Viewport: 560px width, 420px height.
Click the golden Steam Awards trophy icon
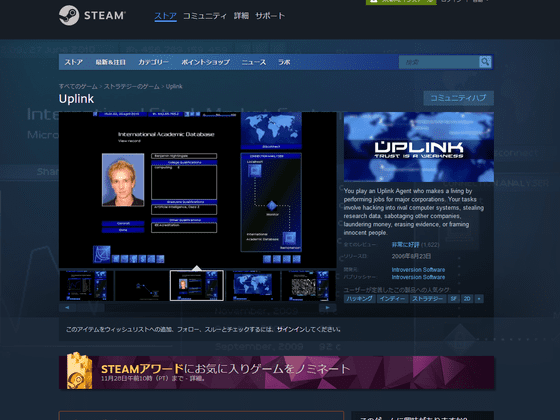coord(80,371)
